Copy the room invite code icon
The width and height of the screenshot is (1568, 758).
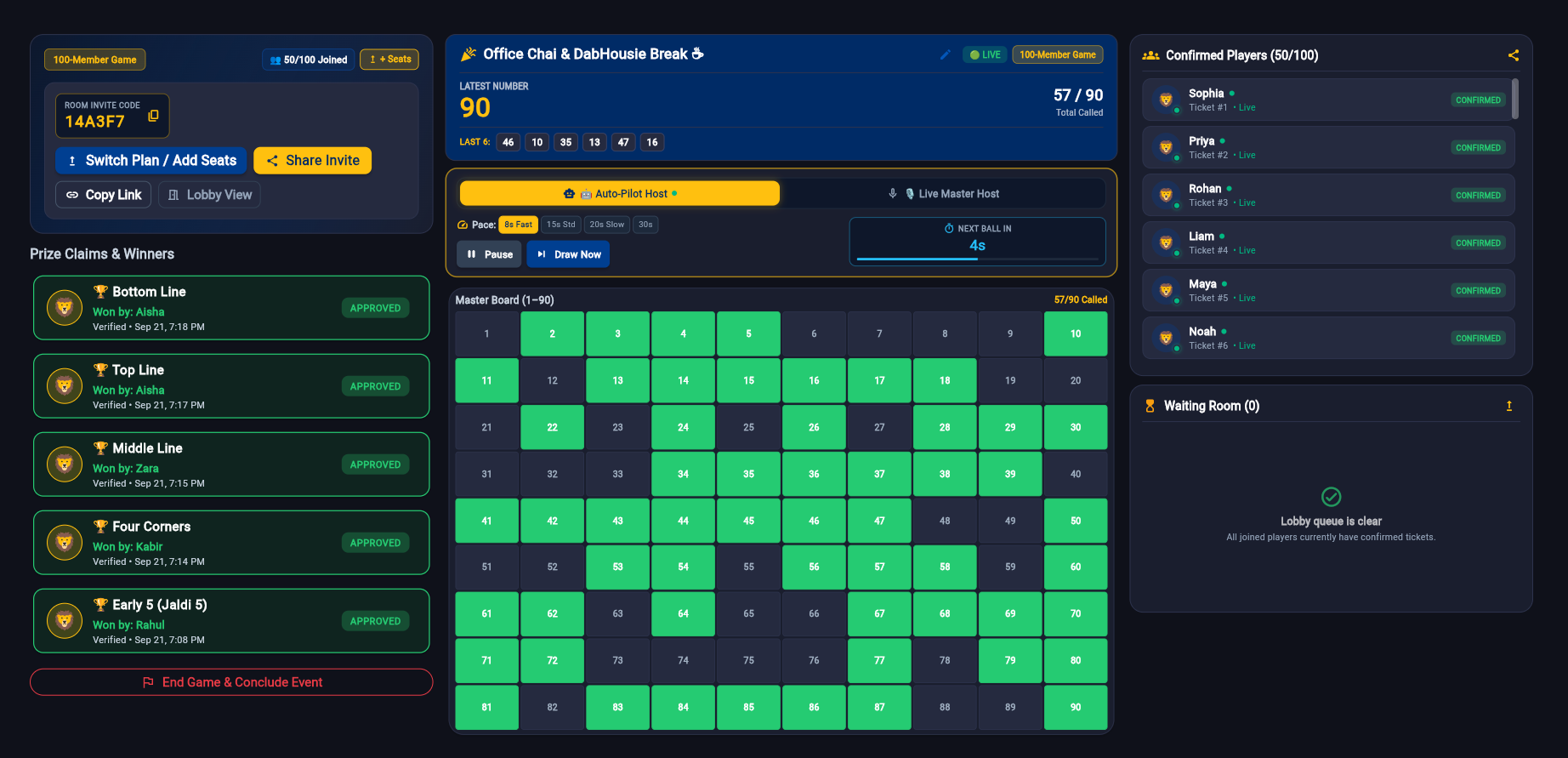tap(153, 116)
